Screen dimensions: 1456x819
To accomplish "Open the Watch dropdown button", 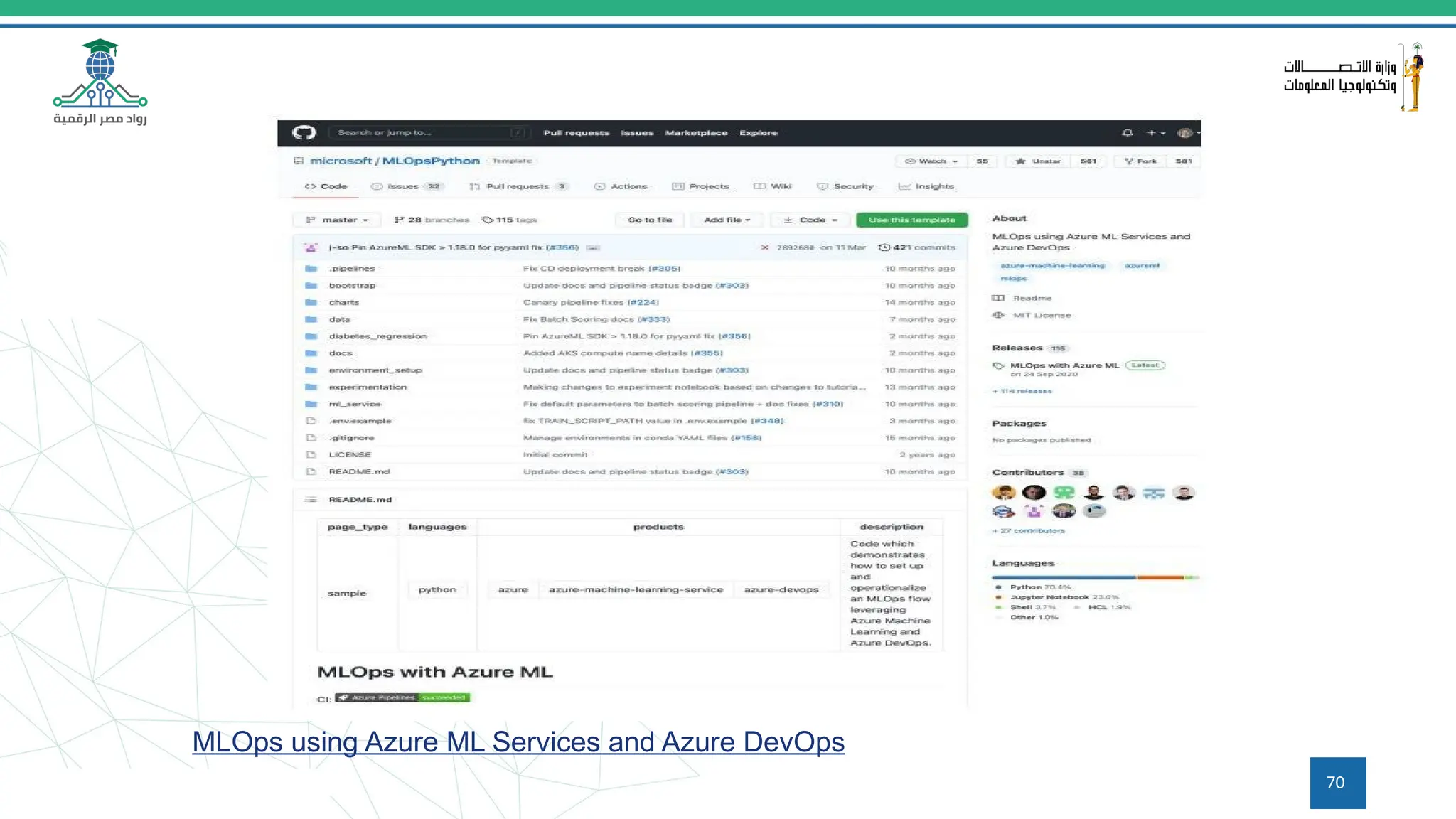I will 932,161.
